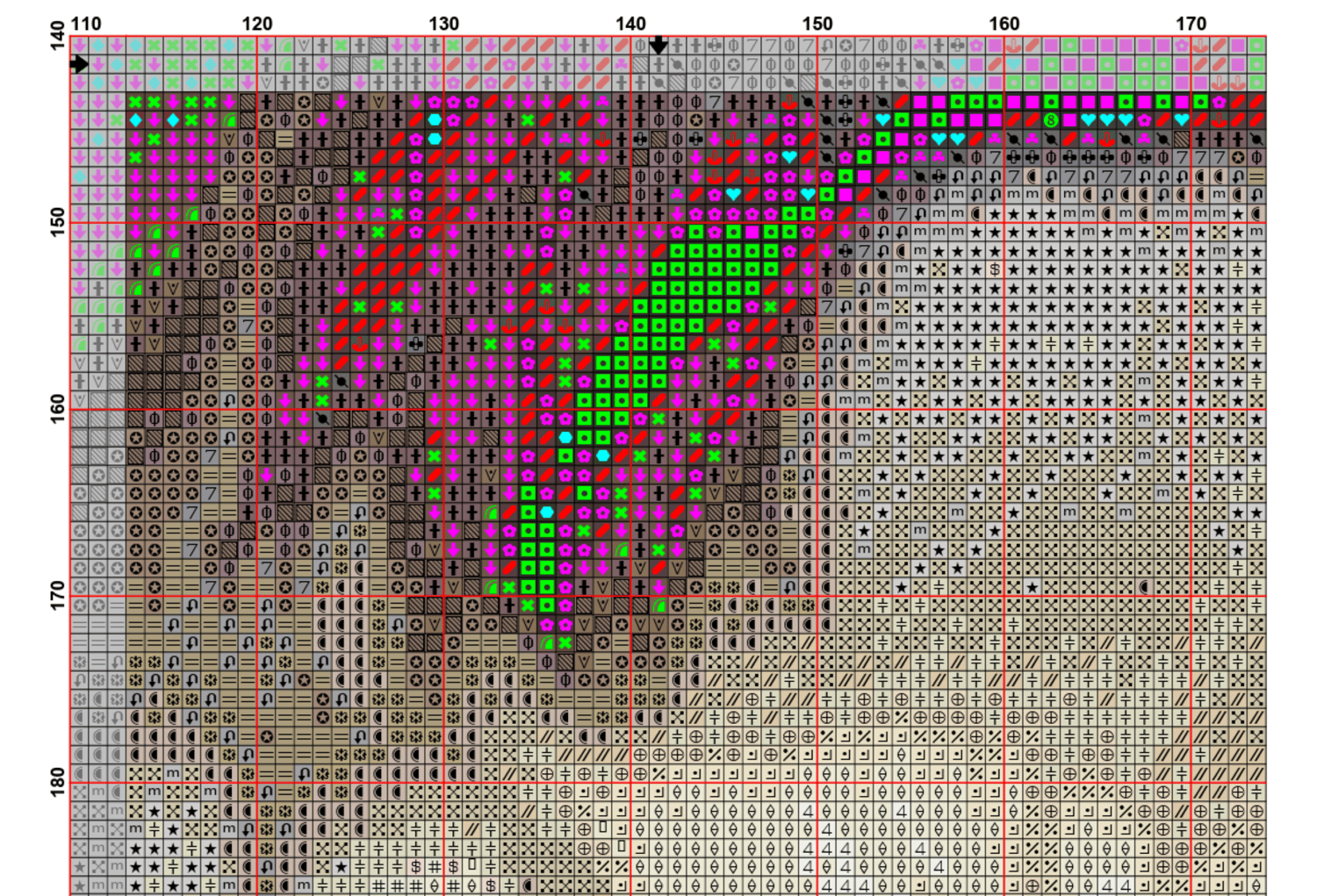Click the column number 120 along the top
The height and width of the screenshot is (896, 1317).
[x=257, y=24]
